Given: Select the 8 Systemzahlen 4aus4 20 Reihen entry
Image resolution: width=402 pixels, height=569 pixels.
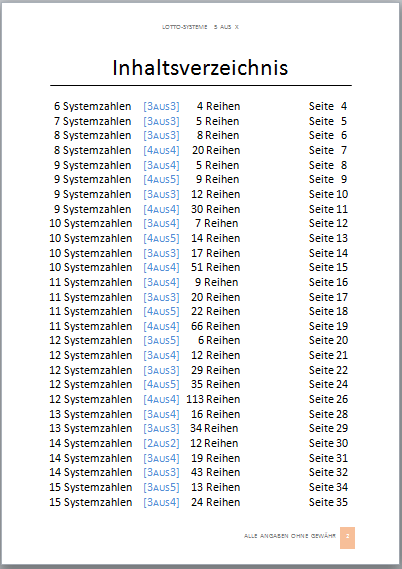Looking at the screenshot, I should click(x=200, y=150).
